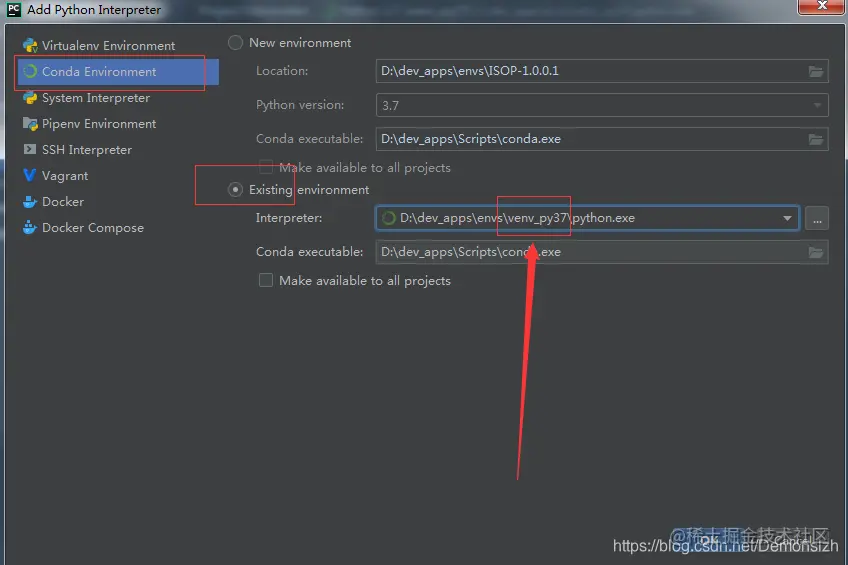Screen dimensions: 848x565
Task: Click the ellipsis button next to Interpreter
Action: click(817, 218)
